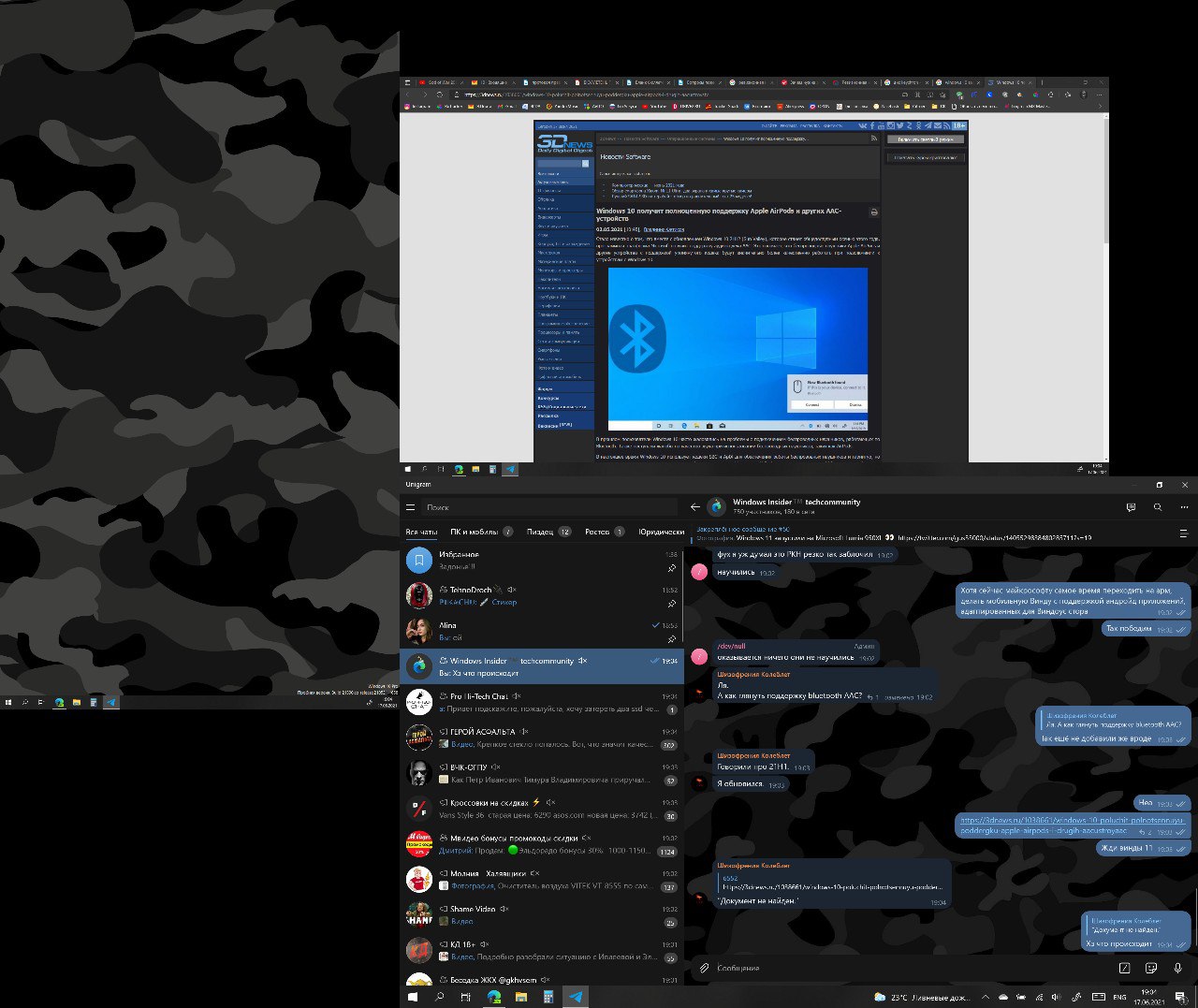
Task: Open Calculator from the main taskbar
Action: point(548,998)
